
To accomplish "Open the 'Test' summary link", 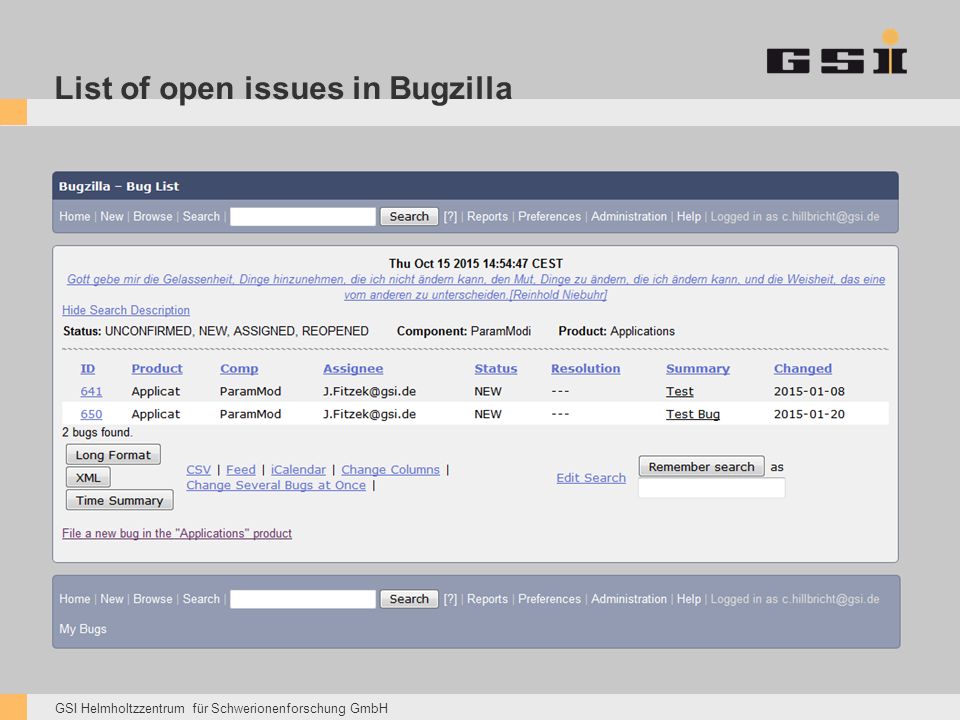I will [x=680, y=391].
